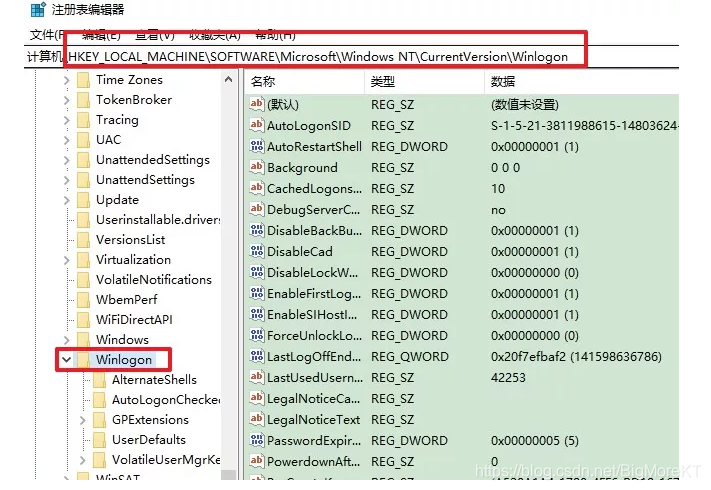
Task: Click the TokenBroker folder icon
Action: click(83, 100)
